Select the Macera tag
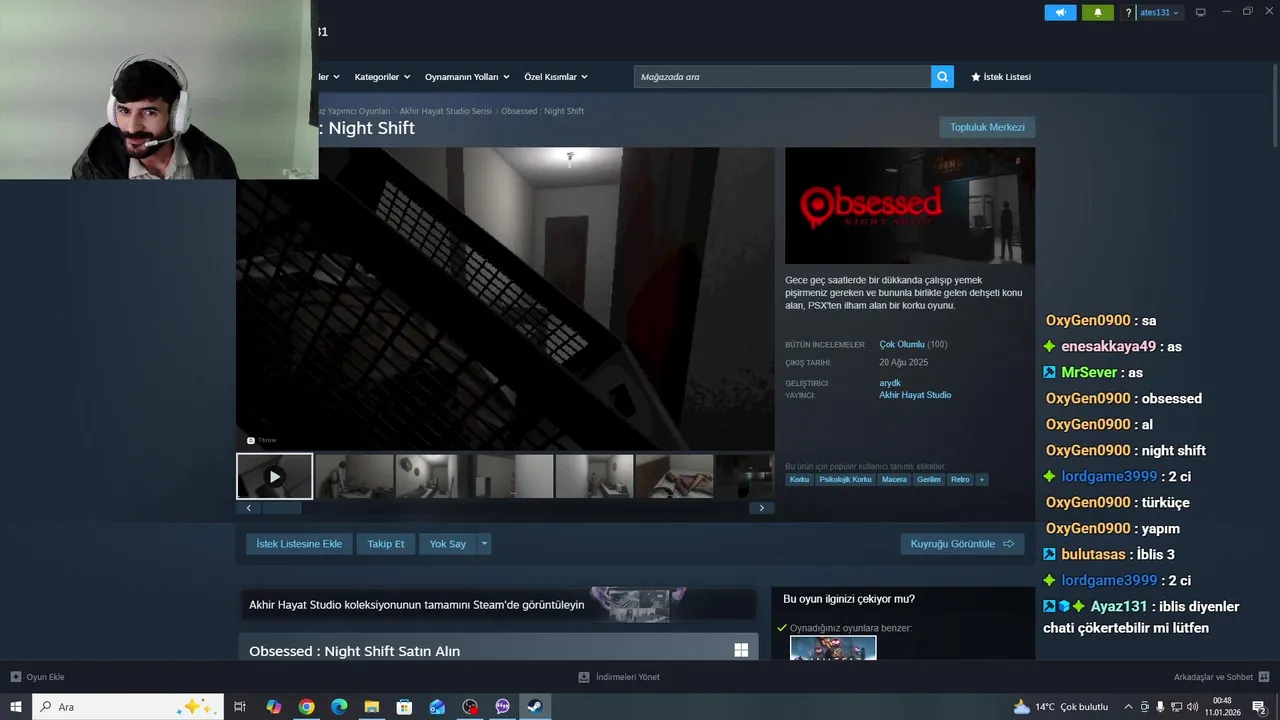 (894, 480)
